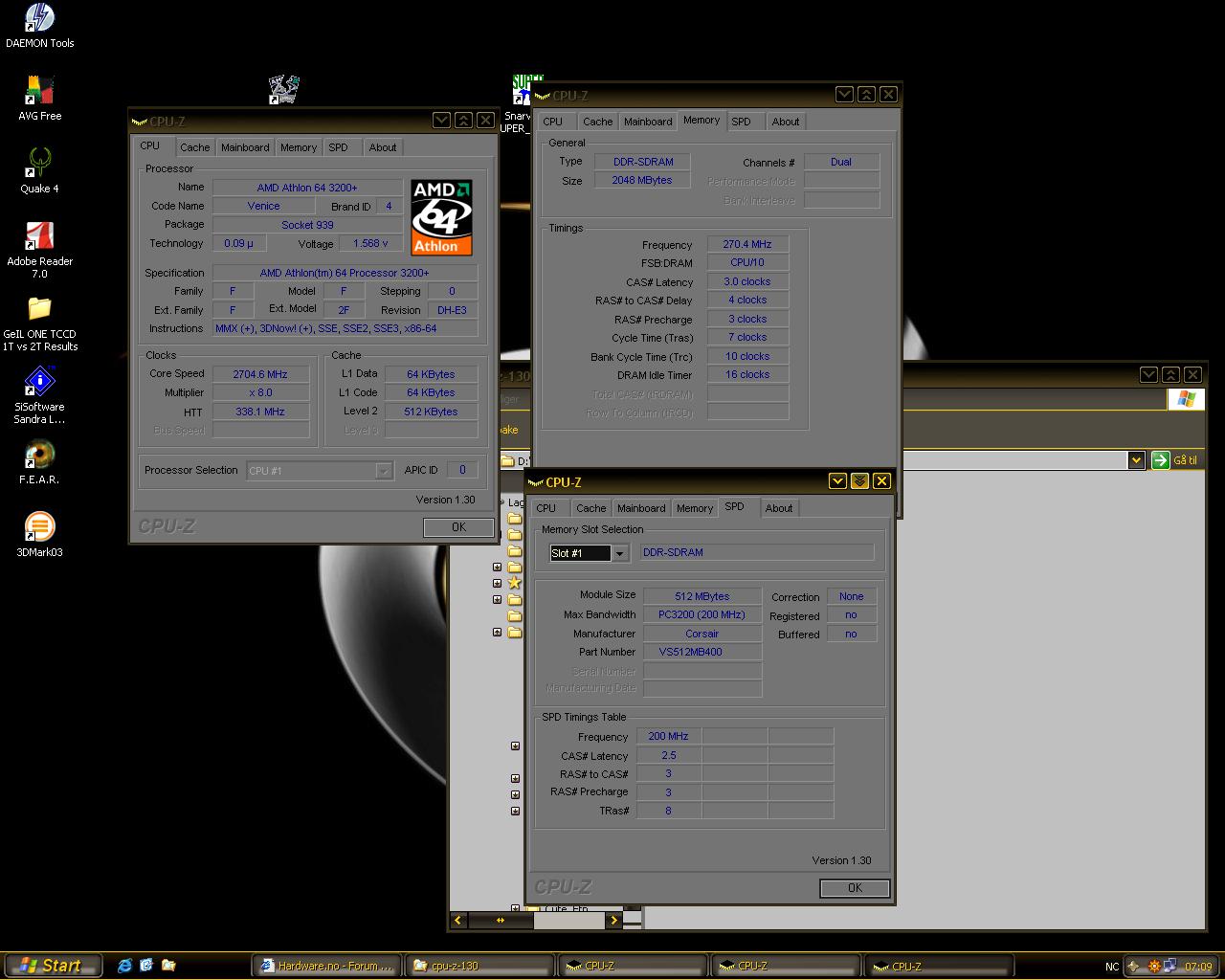
Task: Start Quake 4 from its desktop icon
Action: click(39, 170)
